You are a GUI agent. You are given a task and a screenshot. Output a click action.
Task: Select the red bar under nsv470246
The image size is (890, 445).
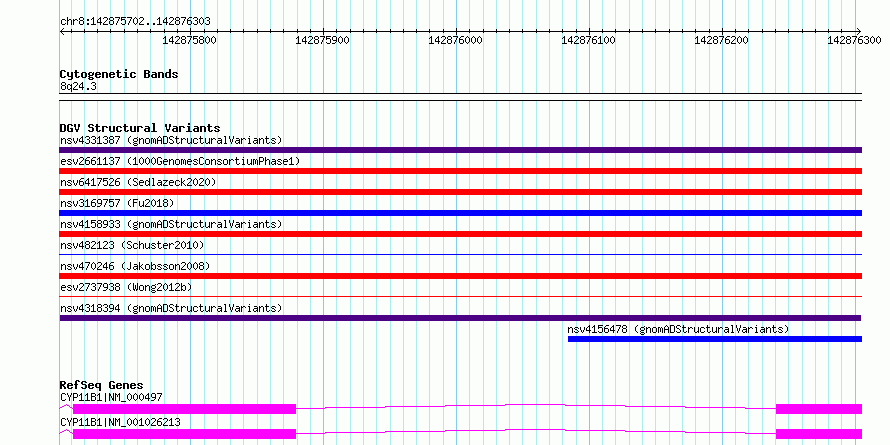pos(460,276)
